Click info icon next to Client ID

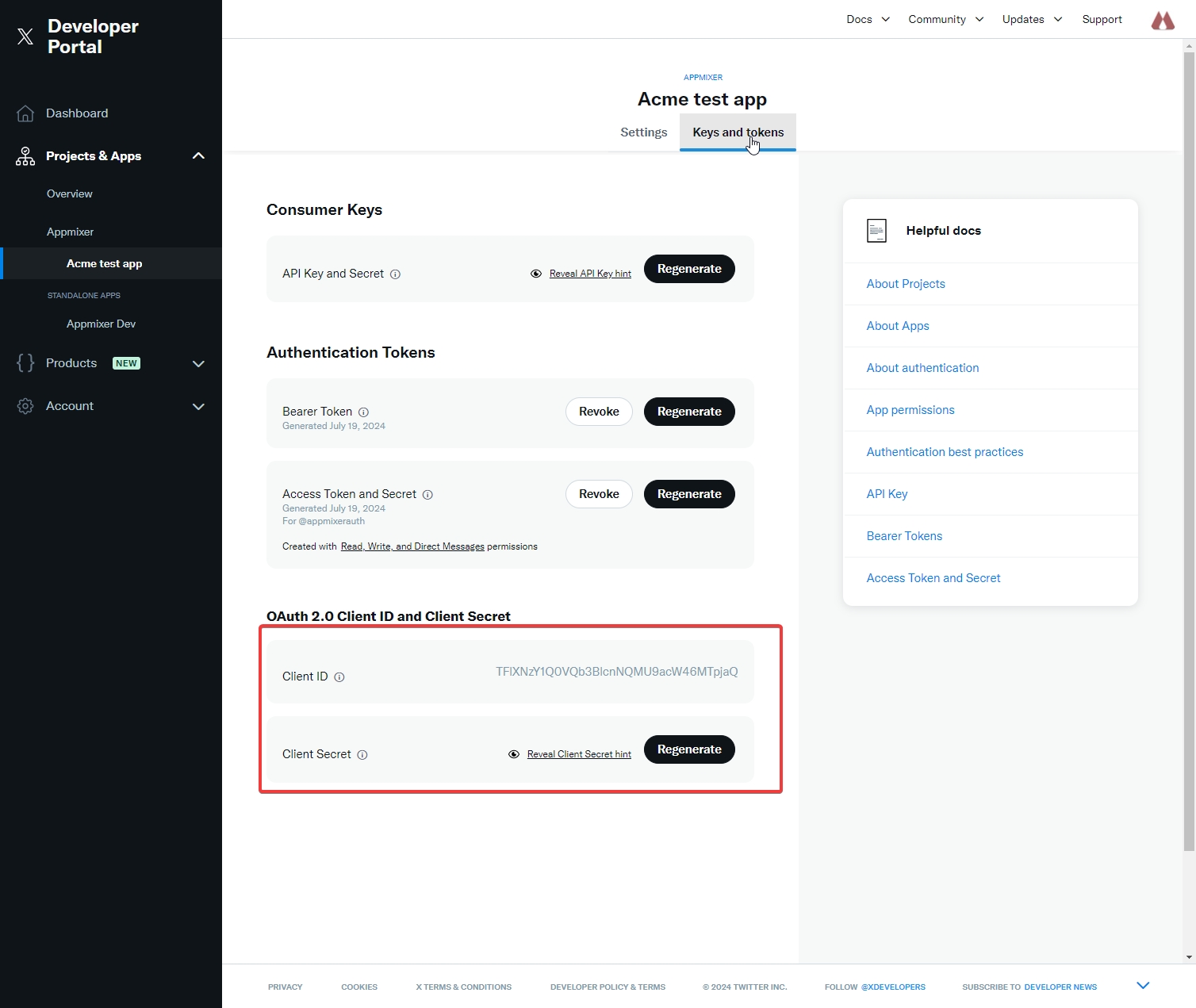coord(339,677)
